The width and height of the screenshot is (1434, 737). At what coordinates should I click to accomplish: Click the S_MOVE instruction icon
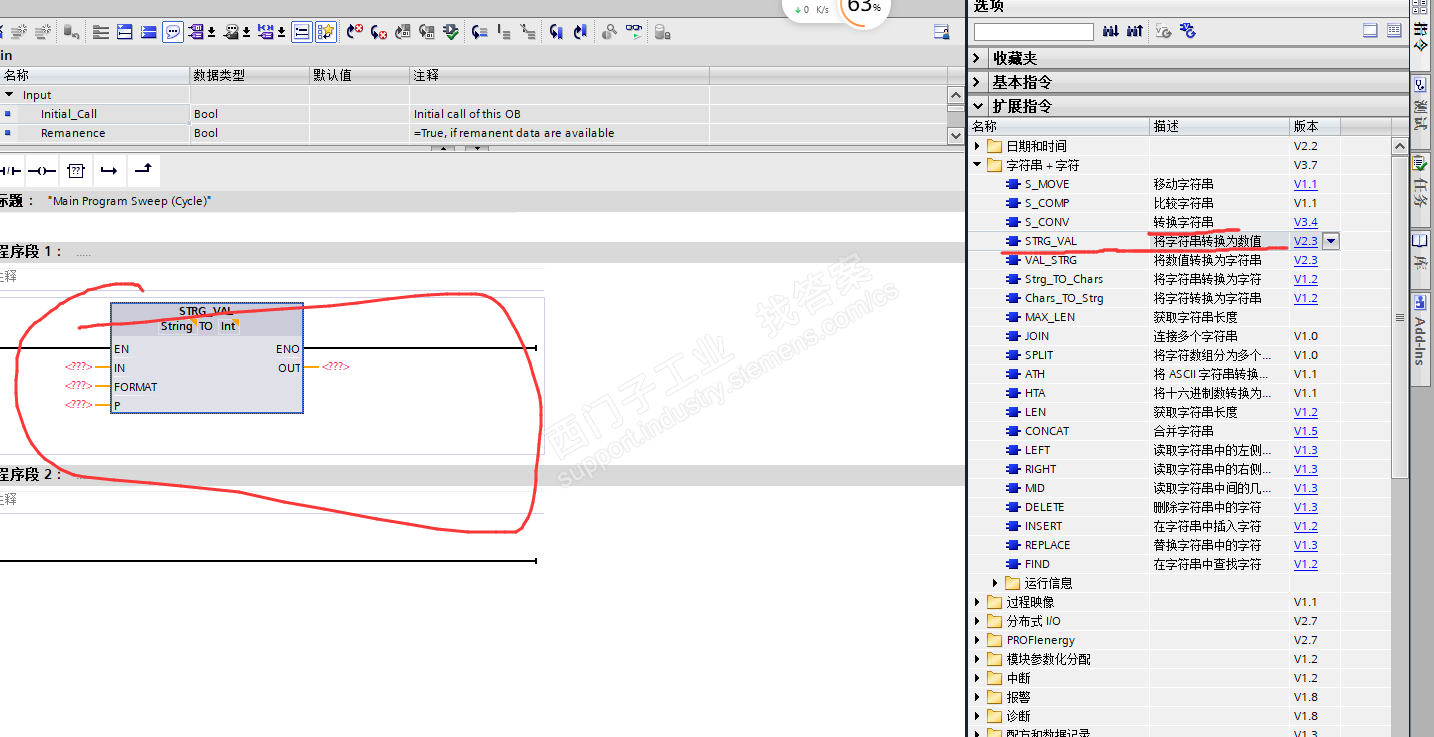click(x=1013, y=184)
